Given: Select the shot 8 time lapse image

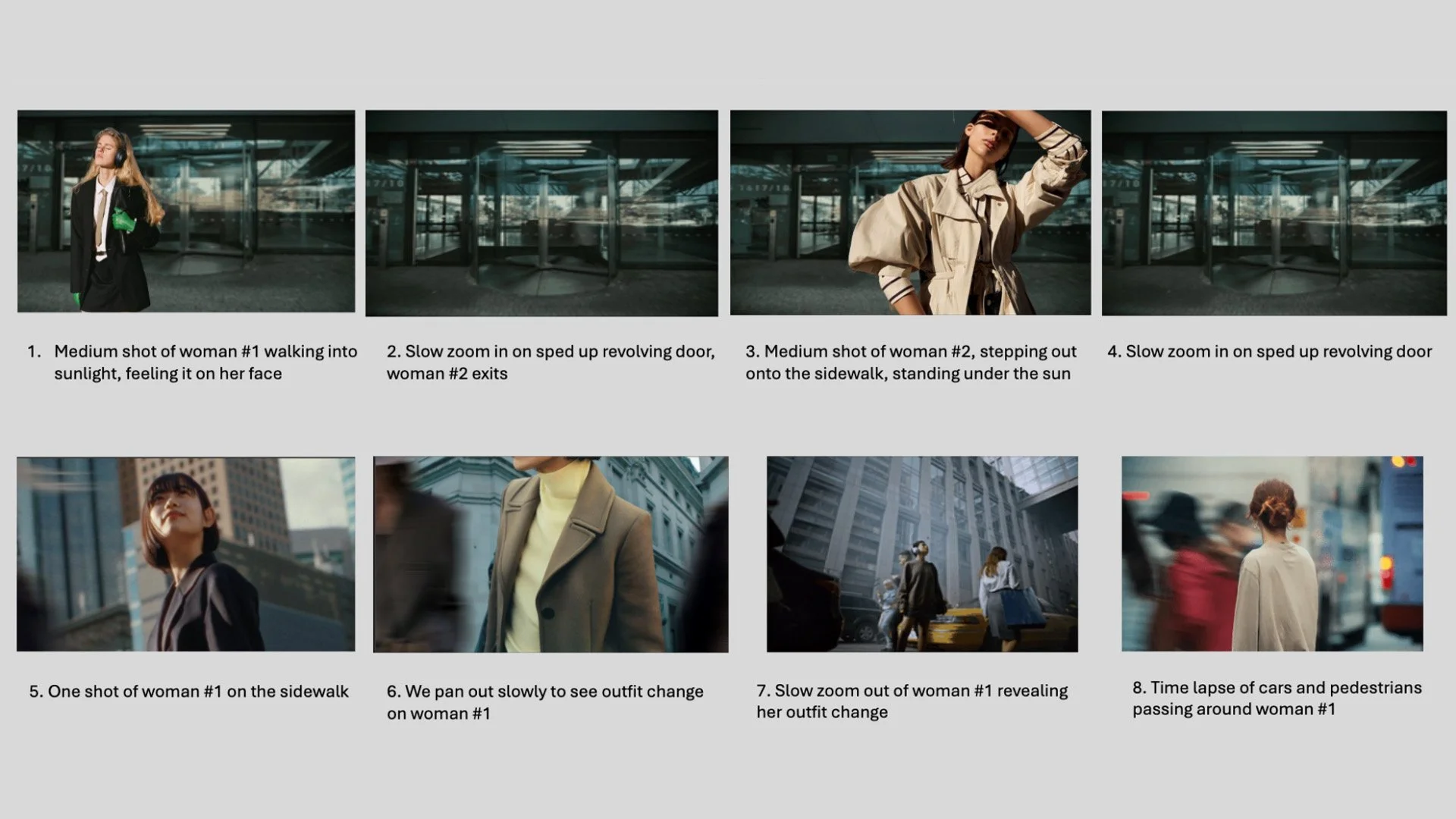Looking at the screenshot, I should click(x=1272, y=554).
